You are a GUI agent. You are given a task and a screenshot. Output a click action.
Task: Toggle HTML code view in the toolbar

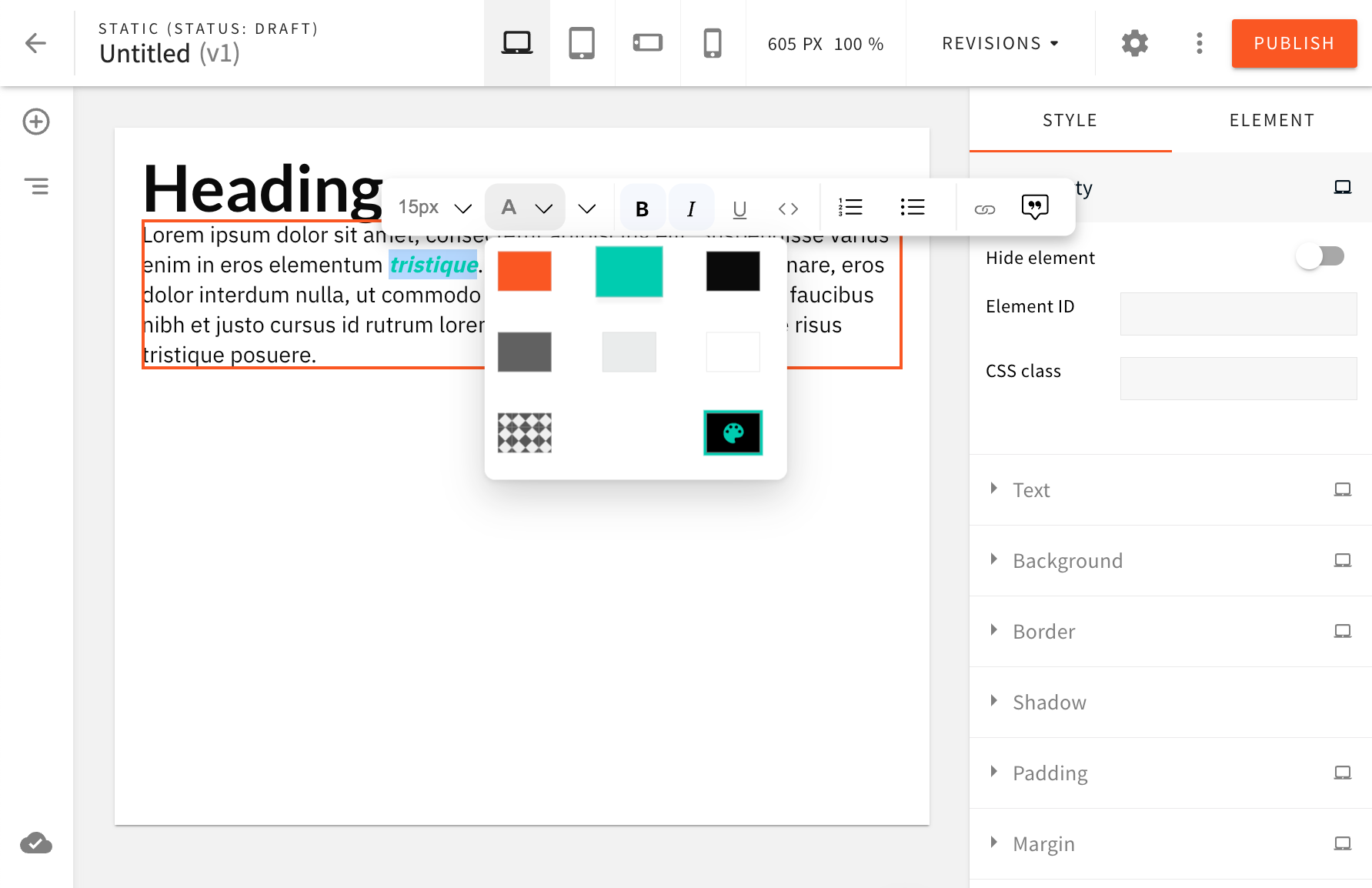[x=787, y=207]
